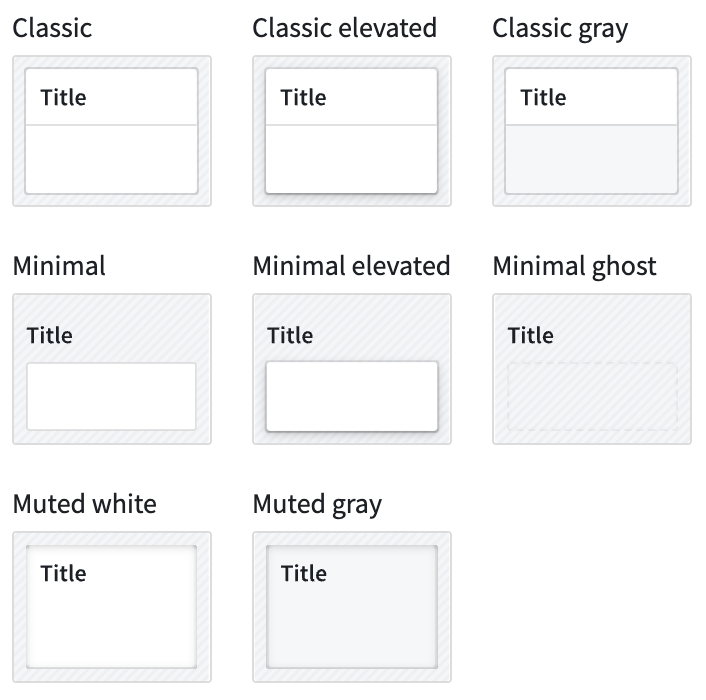Viewport: 706px width, 700px height.
Task: Select the Classic style preview card
Action: [112, 131]
